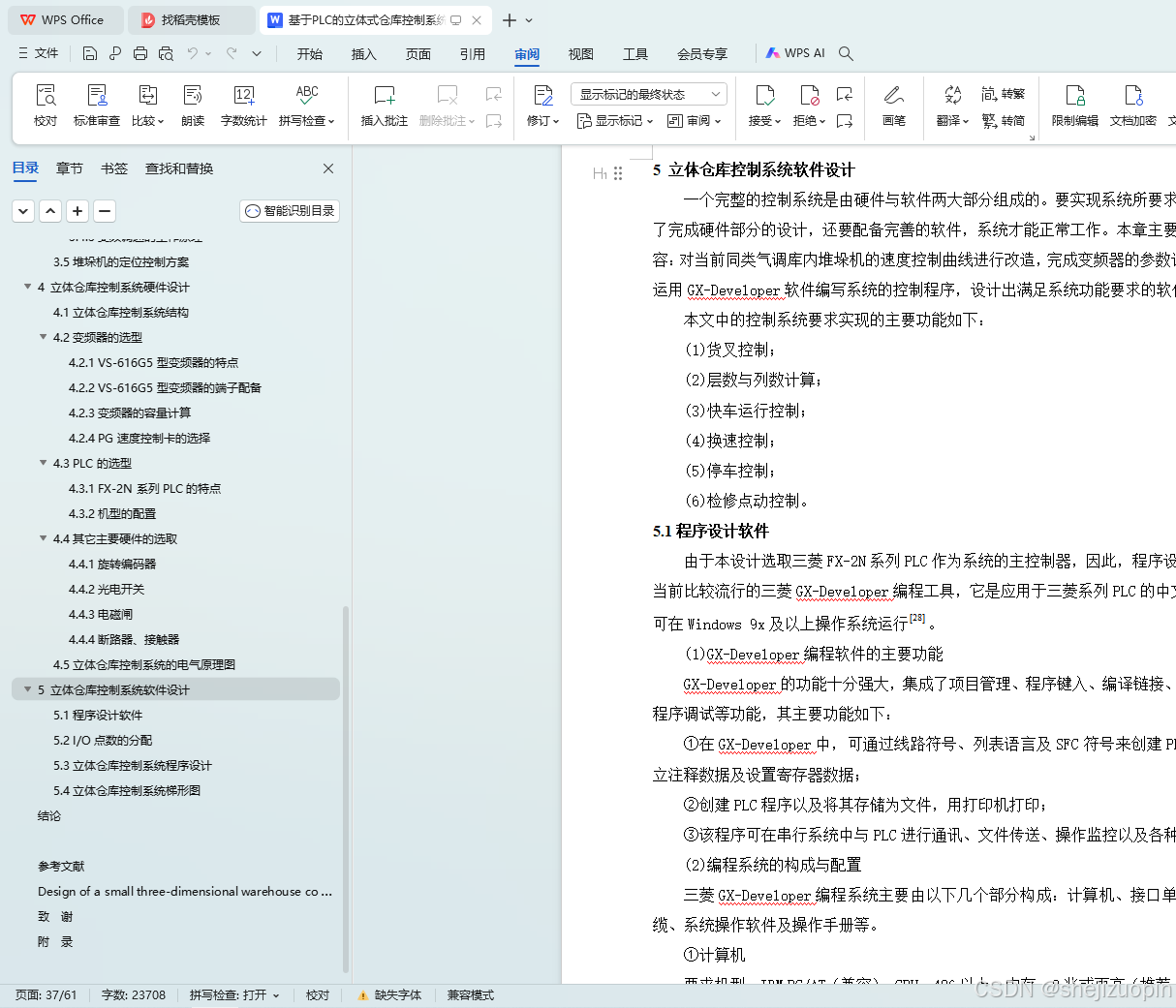This screenshot has height=1008, width=1176.
Task: Collapse the 4.3 PLC 的选型 outline node
Action: click(x=43, y=463)
